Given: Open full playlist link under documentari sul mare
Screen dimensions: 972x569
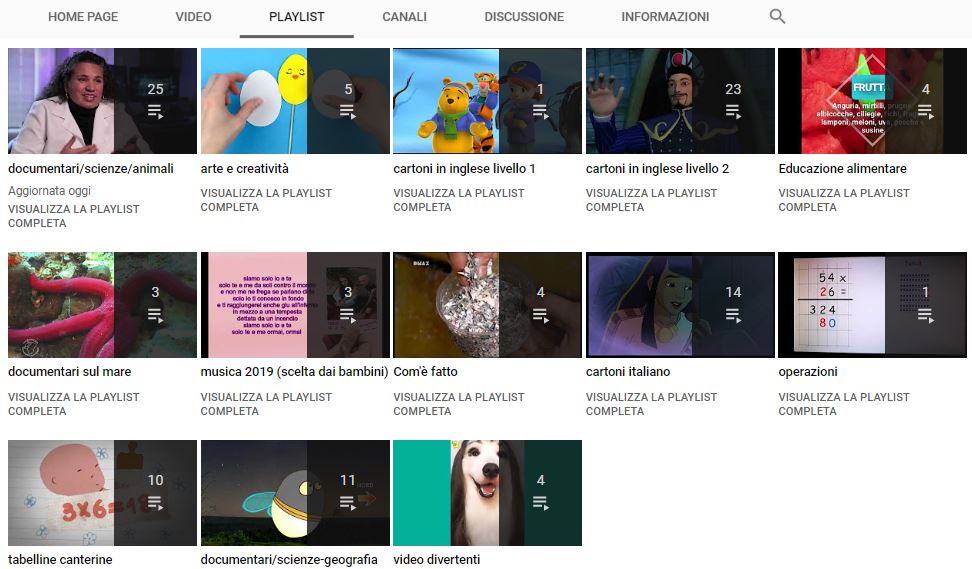Looking at the screenshot, I should point(73,404).
